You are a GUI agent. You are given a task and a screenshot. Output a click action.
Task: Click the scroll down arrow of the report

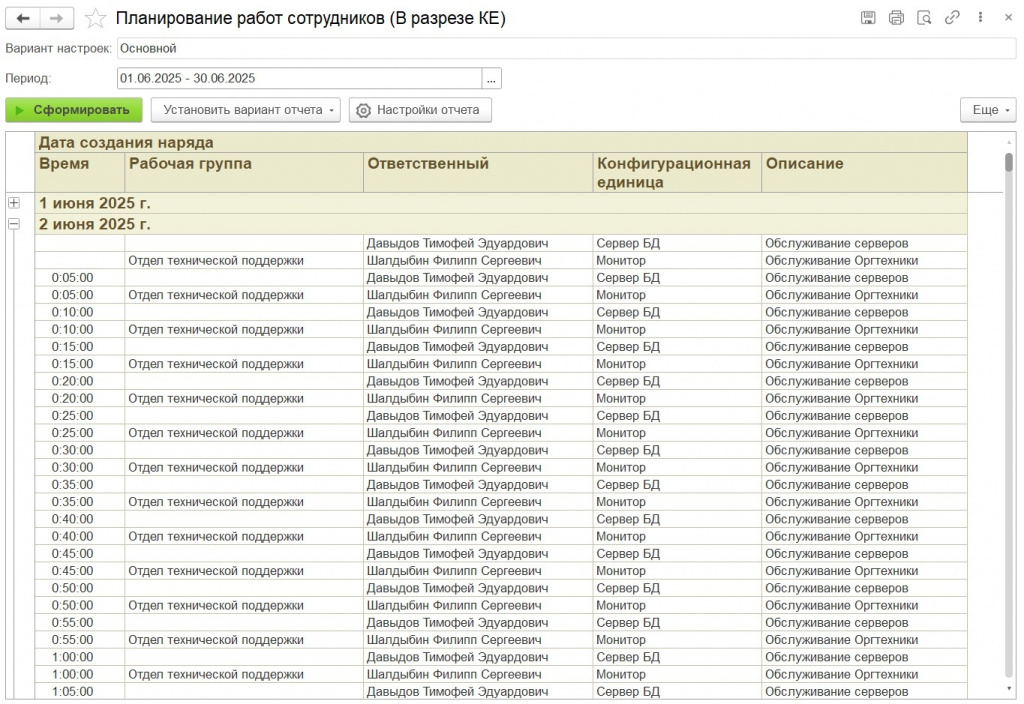pyautogui.click(x=1008, y=689)
